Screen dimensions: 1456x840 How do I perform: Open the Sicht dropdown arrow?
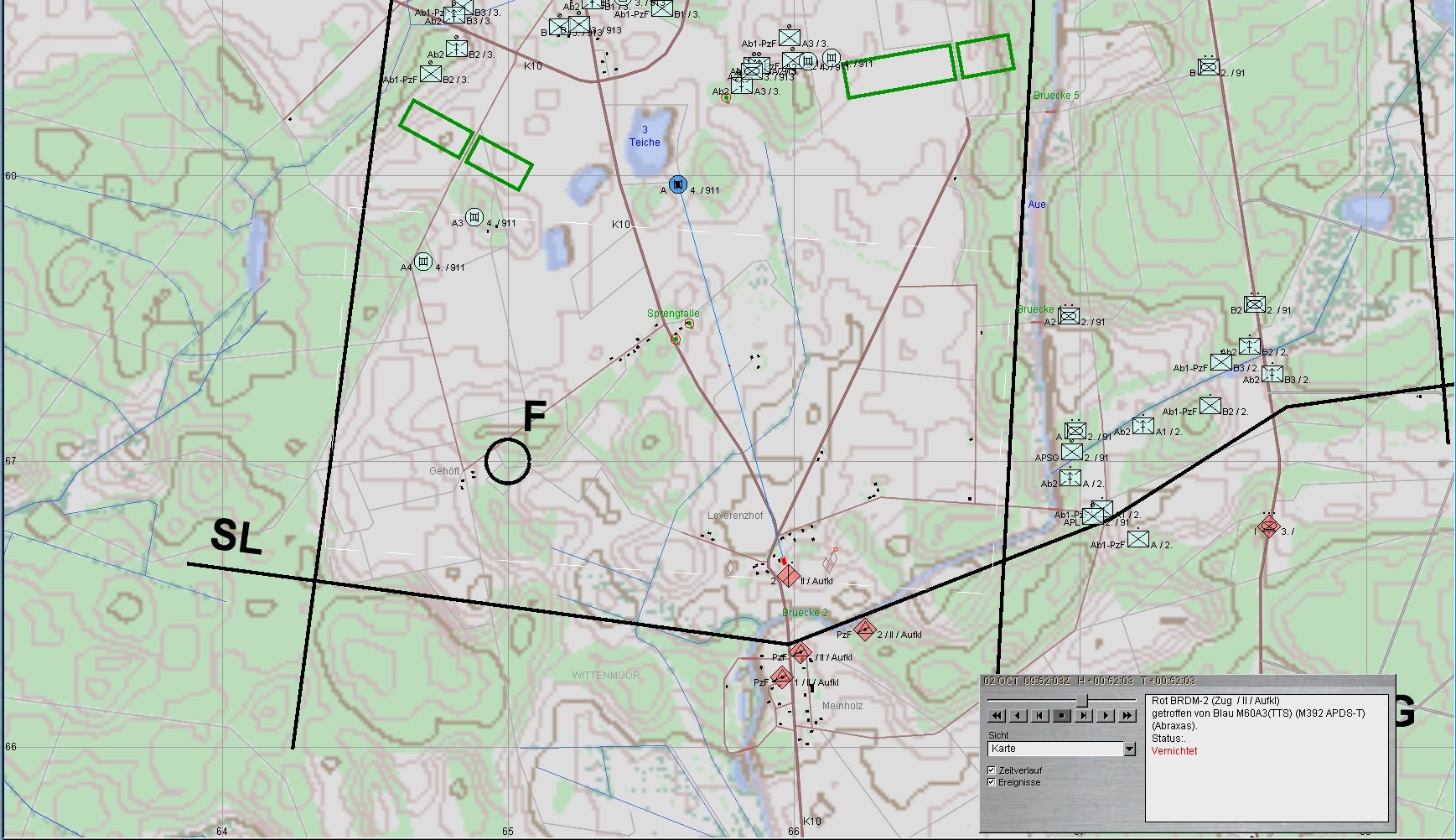(x=1129, y=749)
